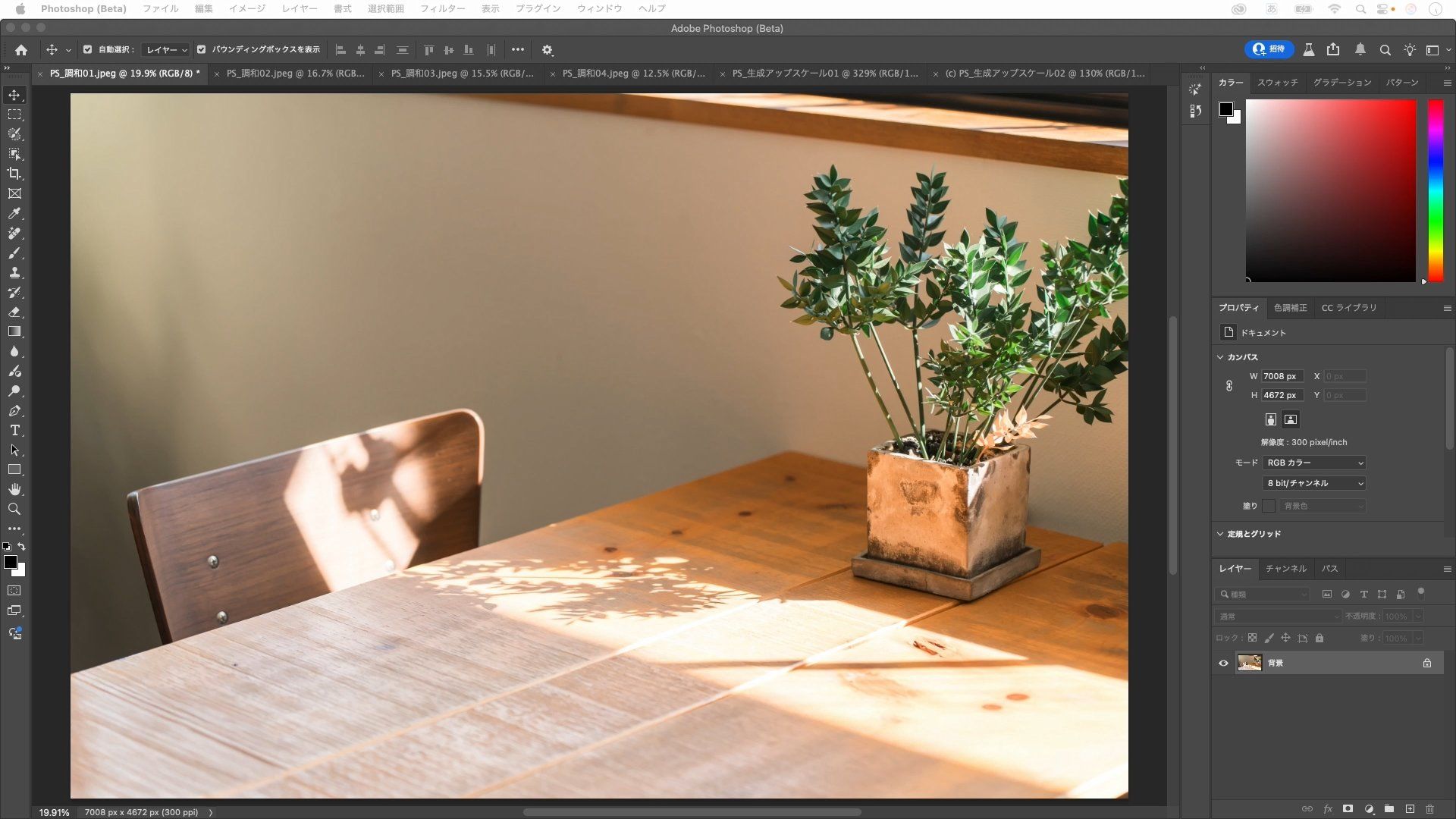1456x819 pixels.
Task: Open the フィルター menu
Action: coord(442,8)
